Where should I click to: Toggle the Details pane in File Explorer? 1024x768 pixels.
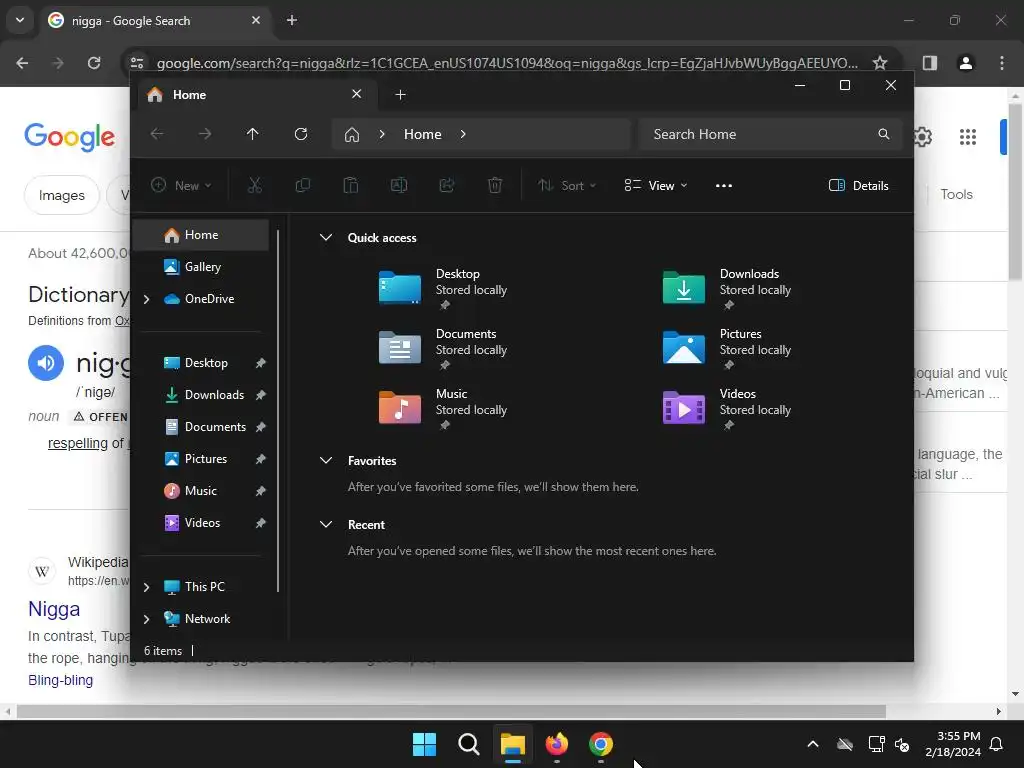pyautogui.click(x=859, y=185)
